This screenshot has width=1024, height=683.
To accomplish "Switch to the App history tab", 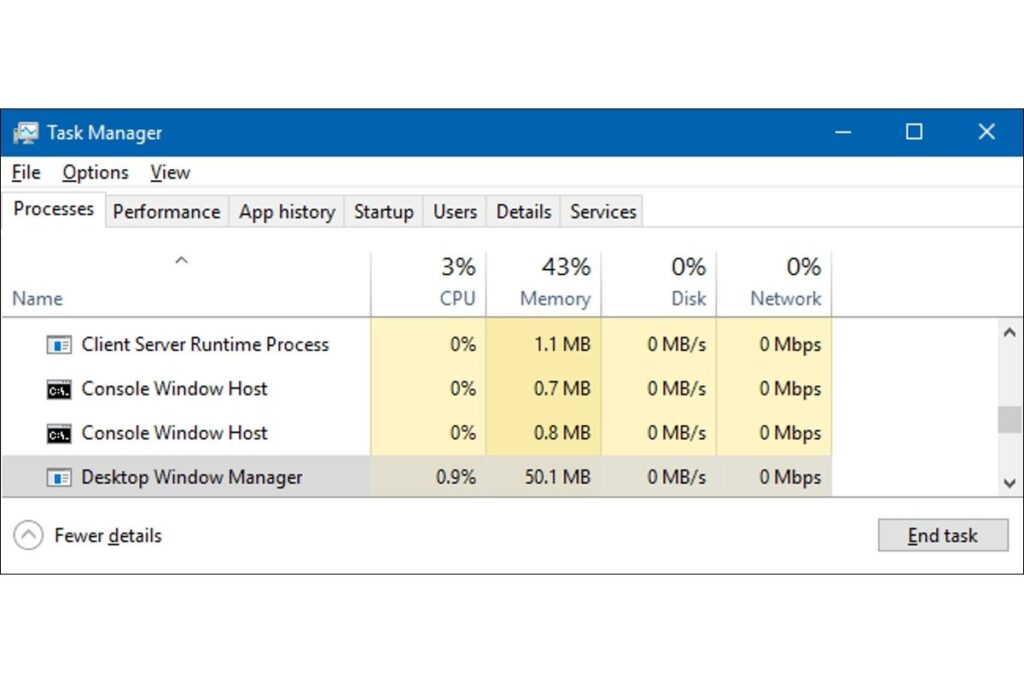I will click(286, 212).
